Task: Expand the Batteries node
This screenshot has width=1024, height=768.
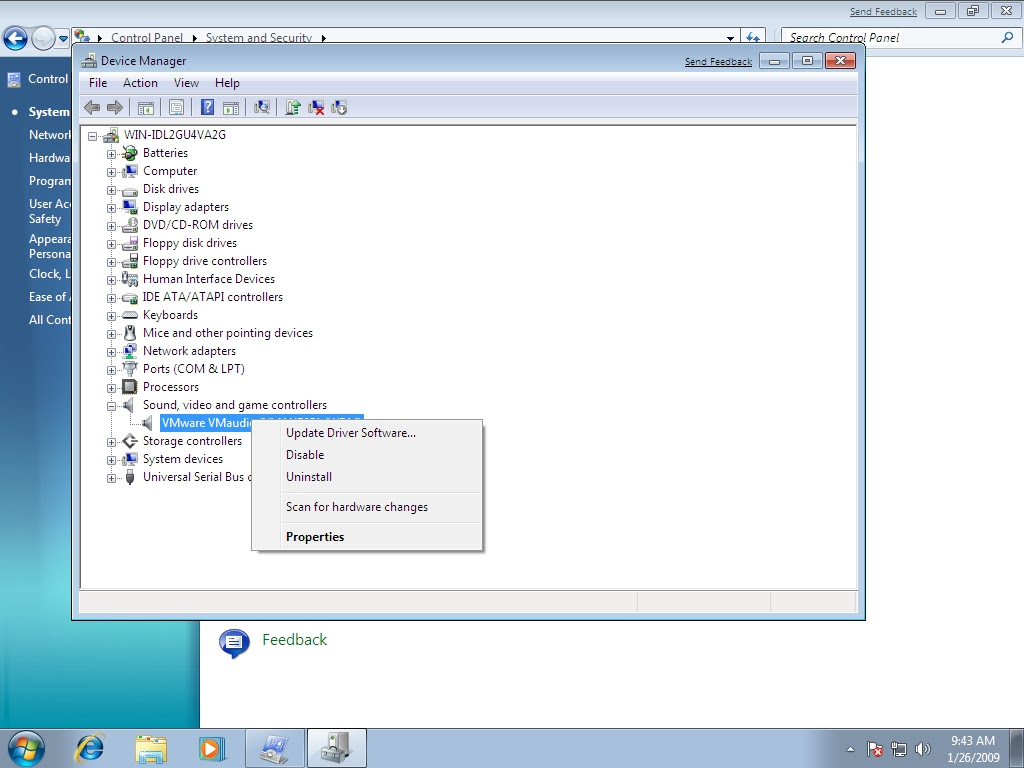Action: (111, 154)
